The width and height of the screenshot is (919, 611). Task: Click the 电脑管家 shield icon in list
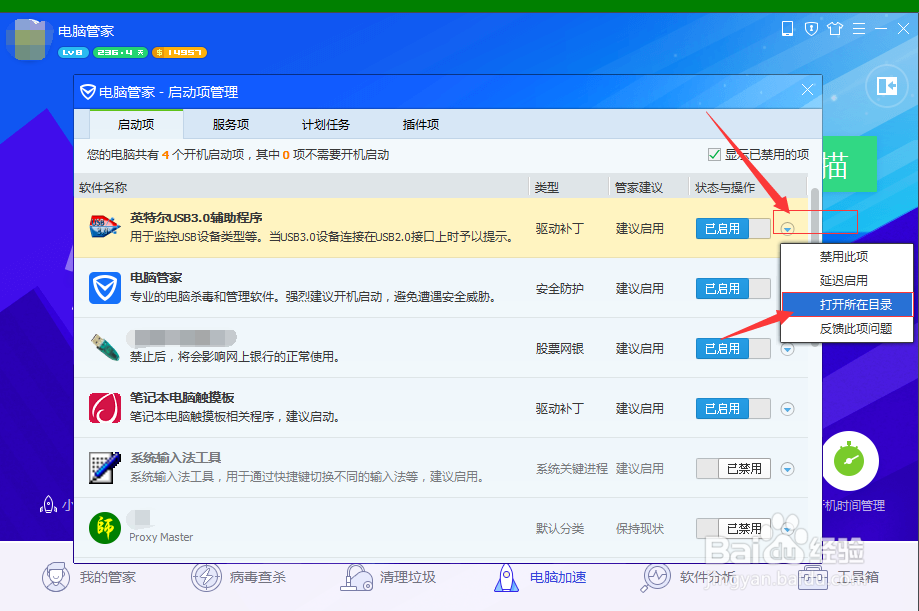pos(105,287)
